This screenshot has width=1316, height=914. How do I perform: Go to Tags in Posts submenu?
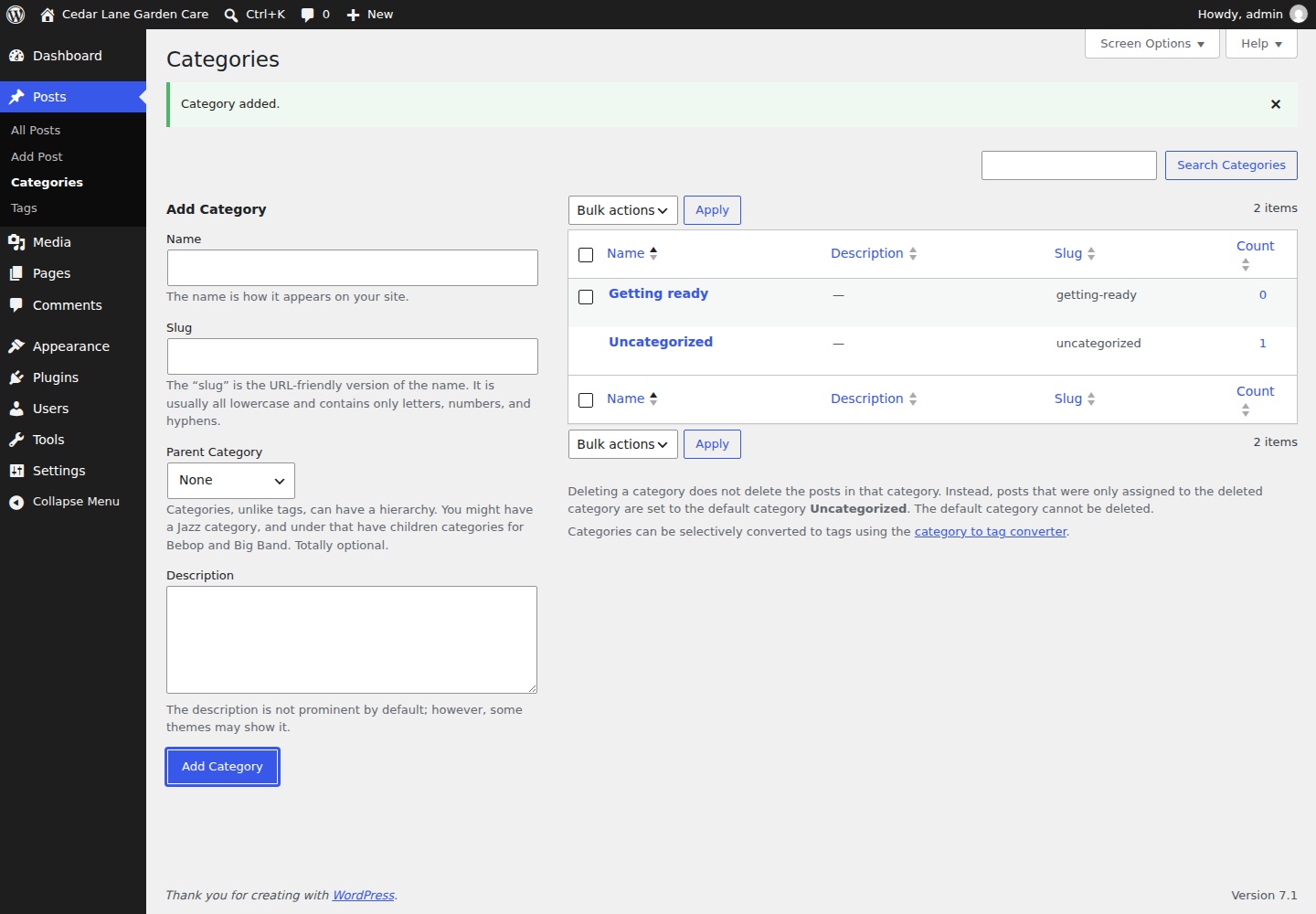(x=24, y=208)
